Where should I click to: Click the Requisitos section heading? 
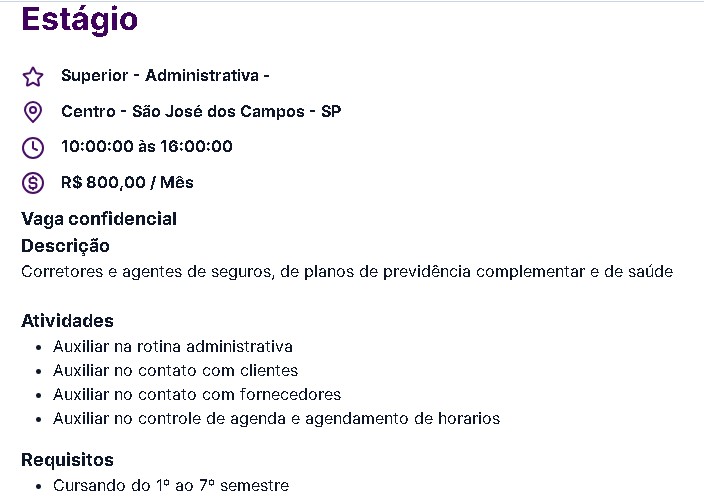click(x=67, y=460)
